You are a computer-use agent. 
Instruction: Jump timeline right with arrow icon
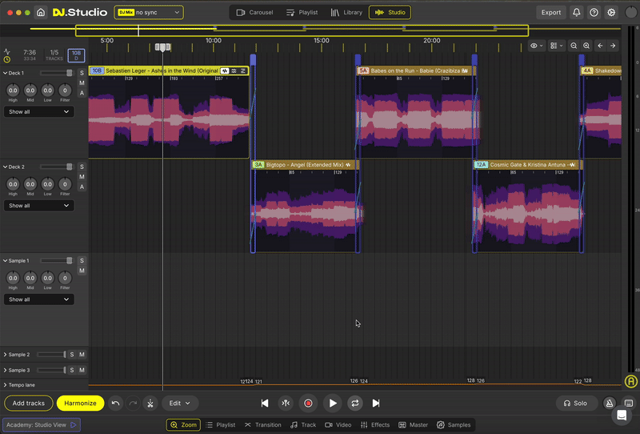613,46
